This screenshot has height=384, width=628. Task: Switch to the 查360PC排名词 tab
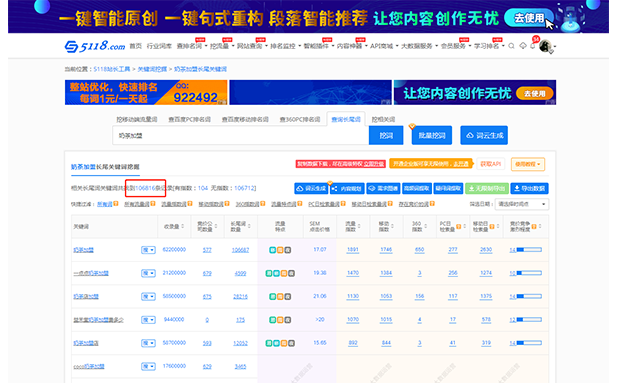300,119
